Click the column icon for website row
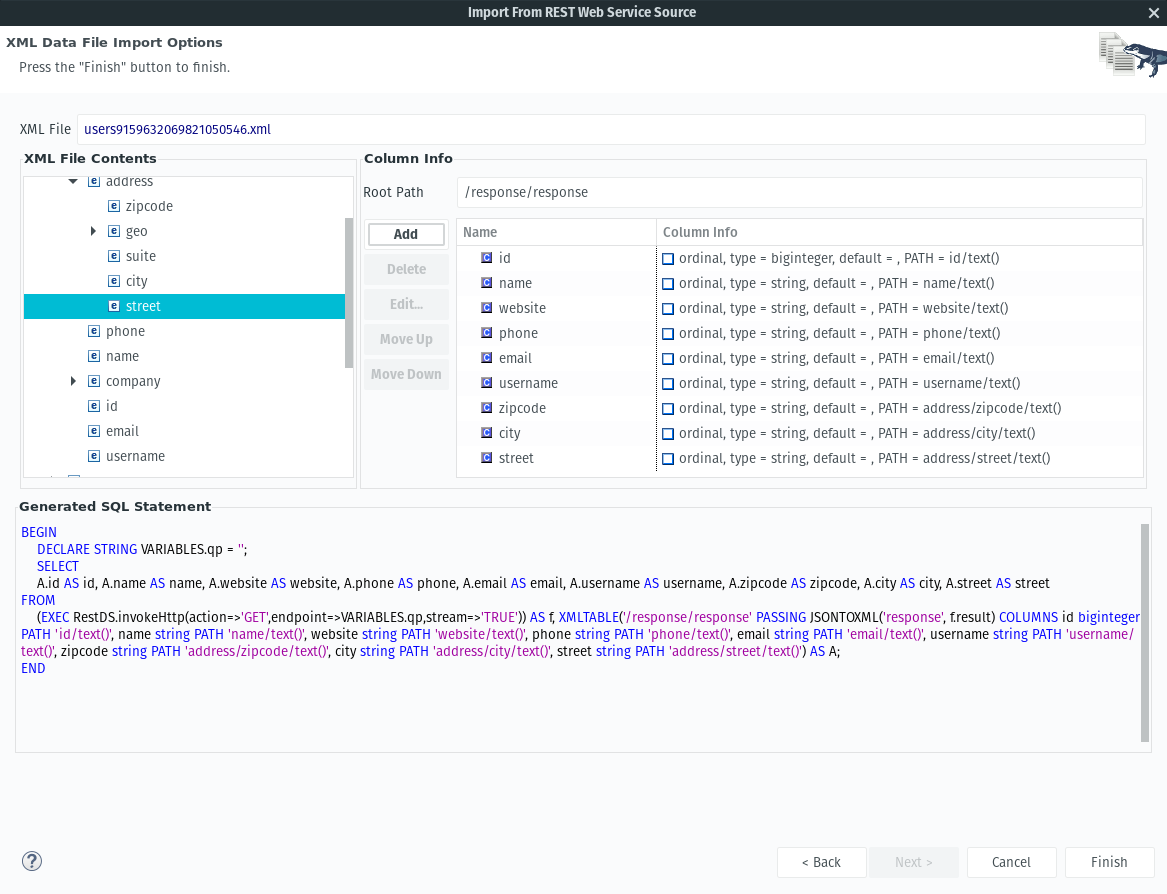This screenshot has height=894, width=1167. (x=487, y=307)
